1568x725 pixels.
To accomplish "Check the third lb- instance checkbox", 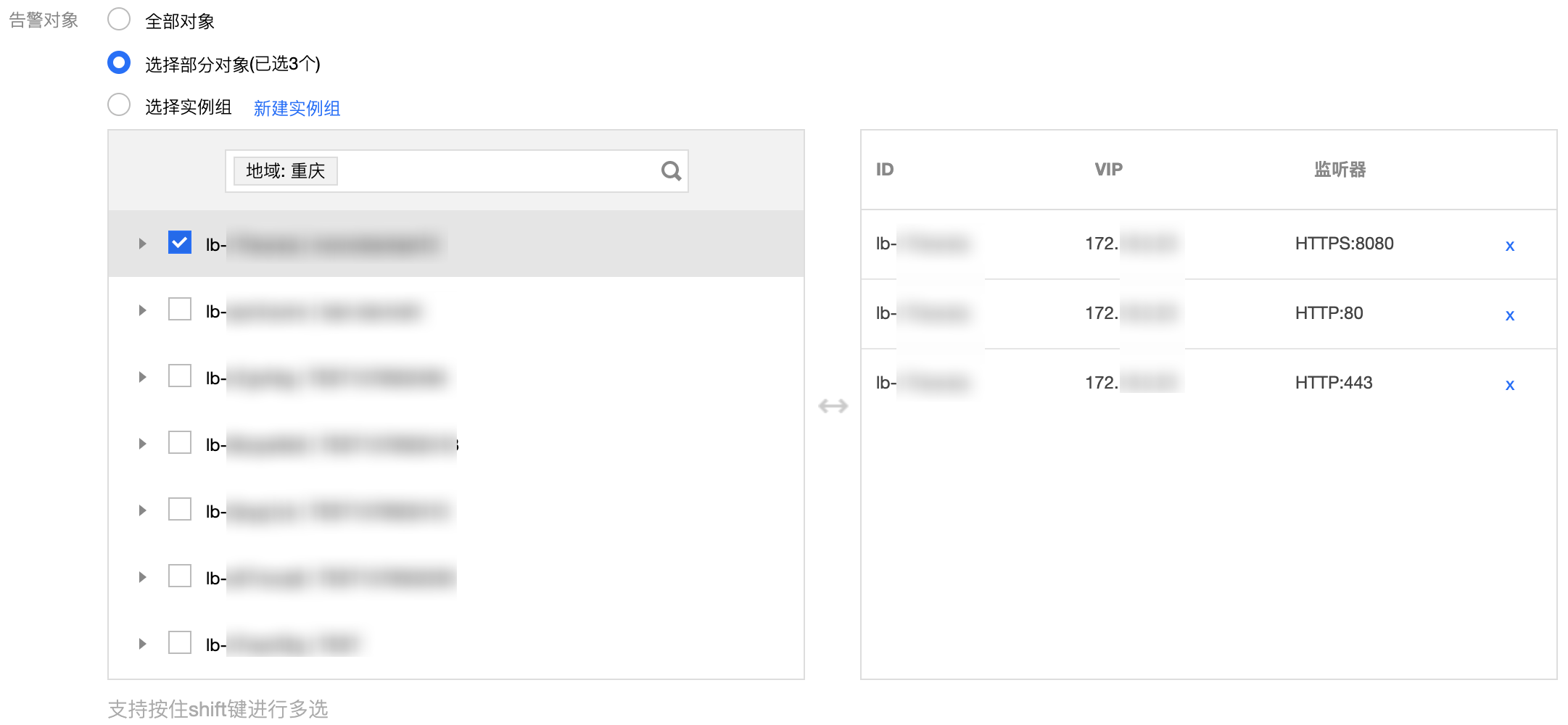I will pyautogui.click(x=179, y=376).
